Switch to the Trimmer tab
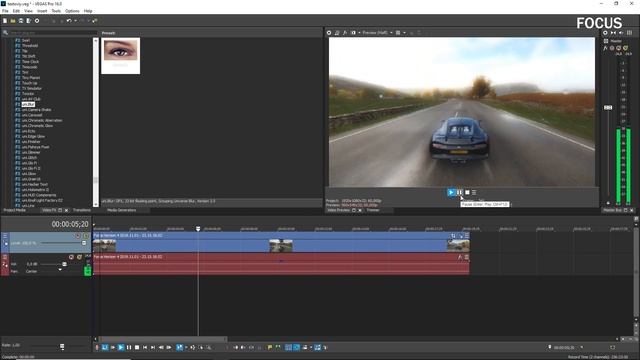 (373, 210)
